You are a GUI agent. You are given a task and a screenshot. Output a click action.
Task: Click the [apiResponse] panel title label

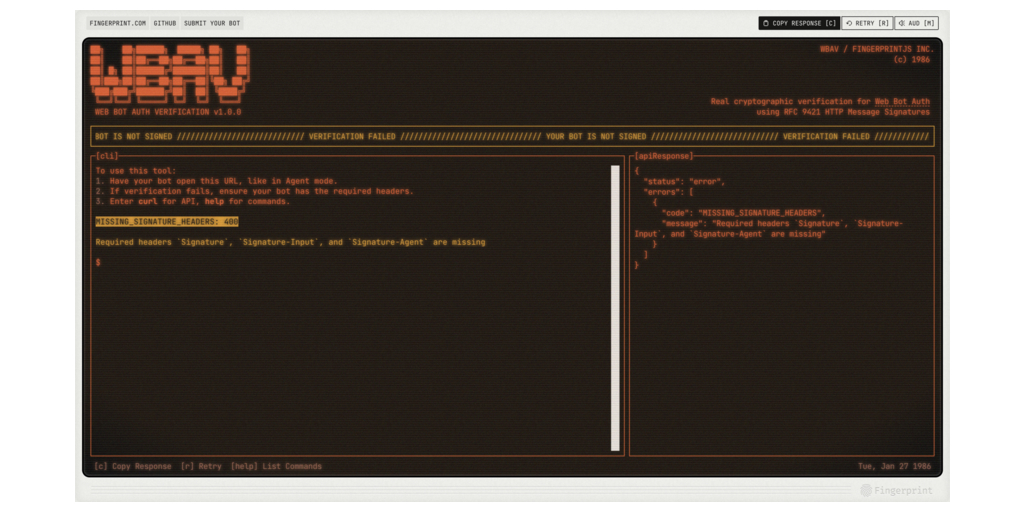(664, 156)
